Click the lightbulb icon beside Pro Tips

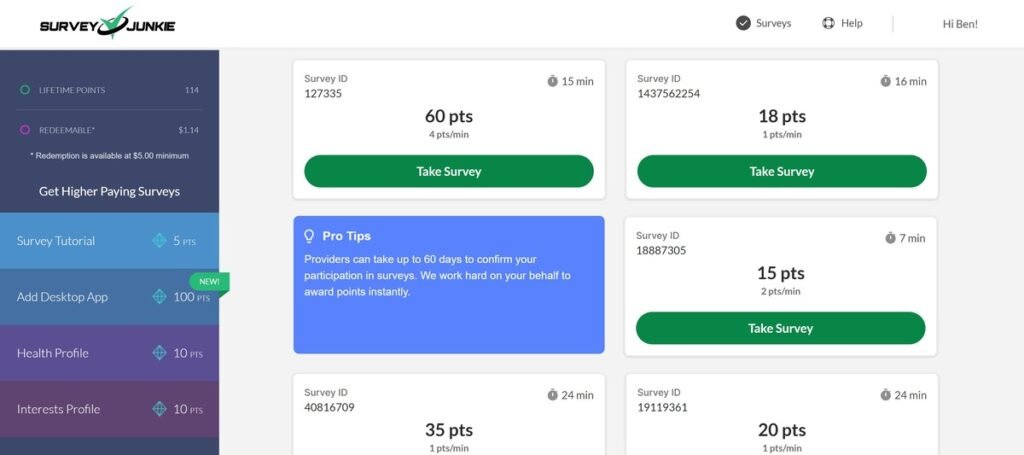coord(309,236)
